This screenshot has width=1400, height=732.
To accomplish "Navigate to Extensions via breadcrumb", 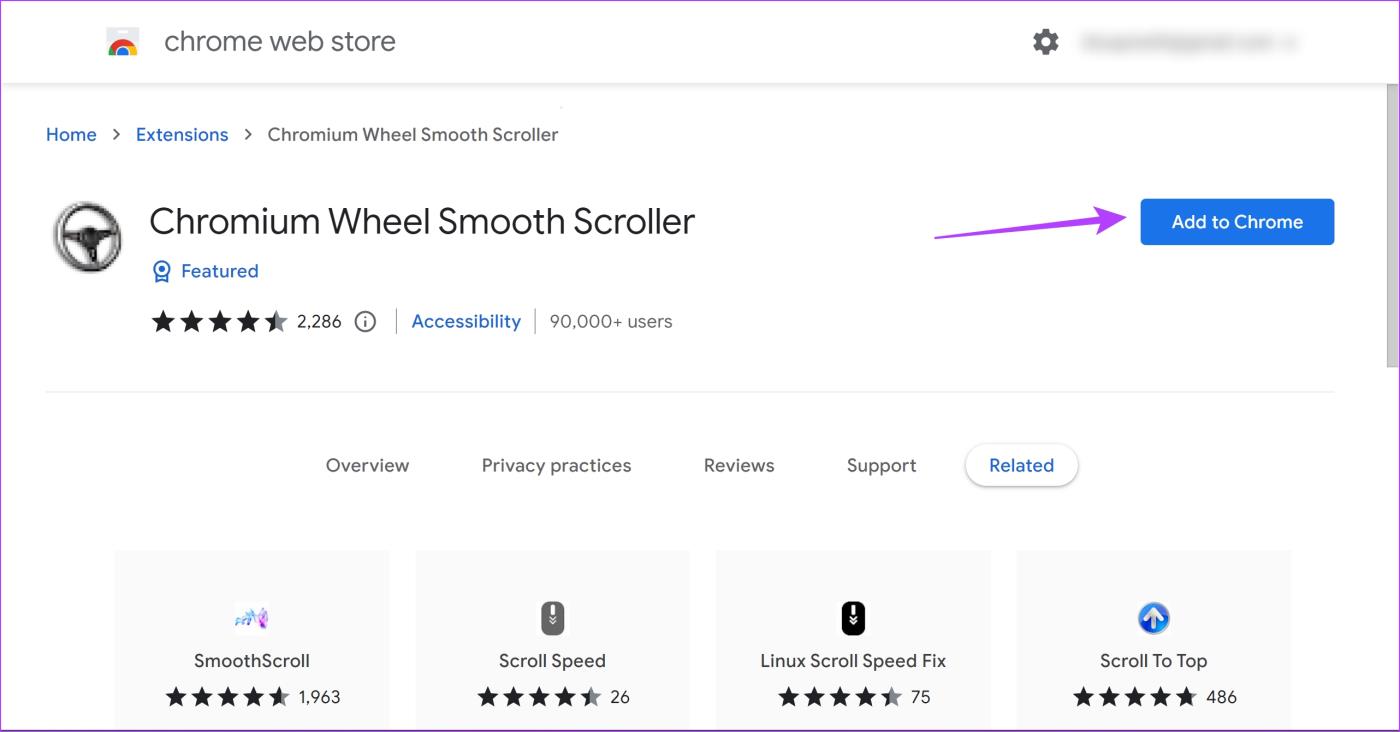I will (182, 134).
